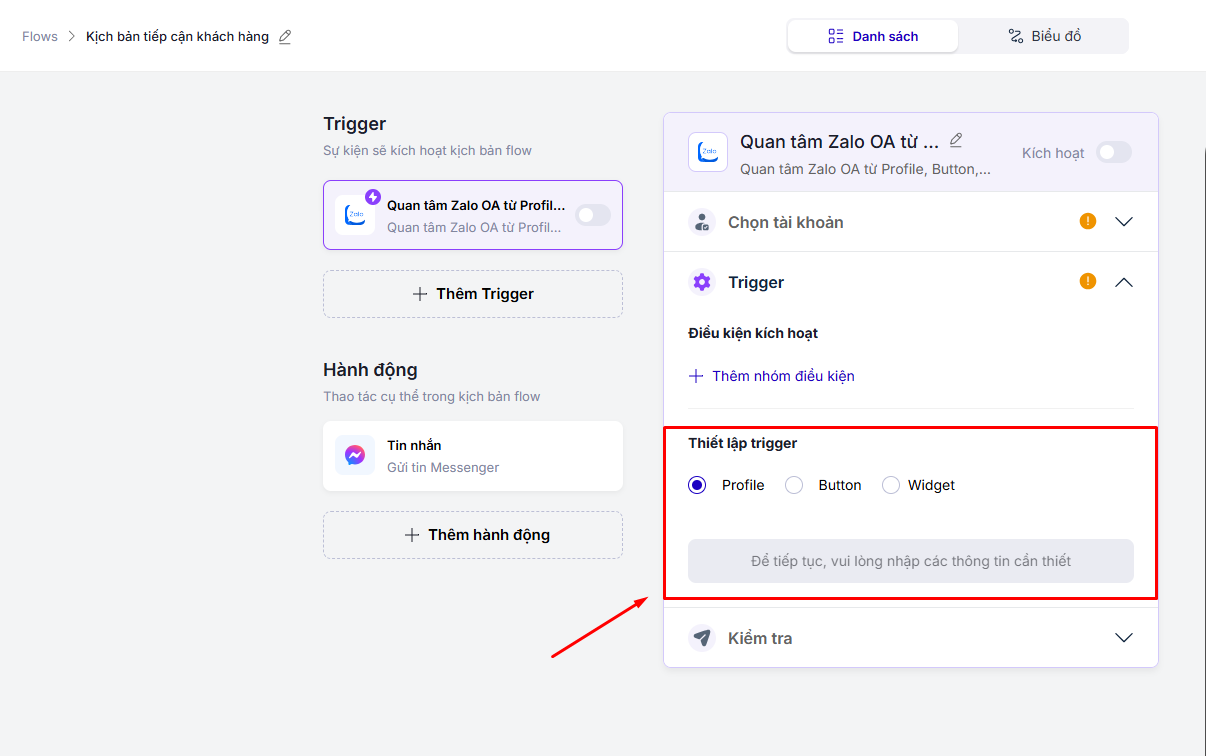
Task: Select the Widget radio option
Action: [891, 485]
